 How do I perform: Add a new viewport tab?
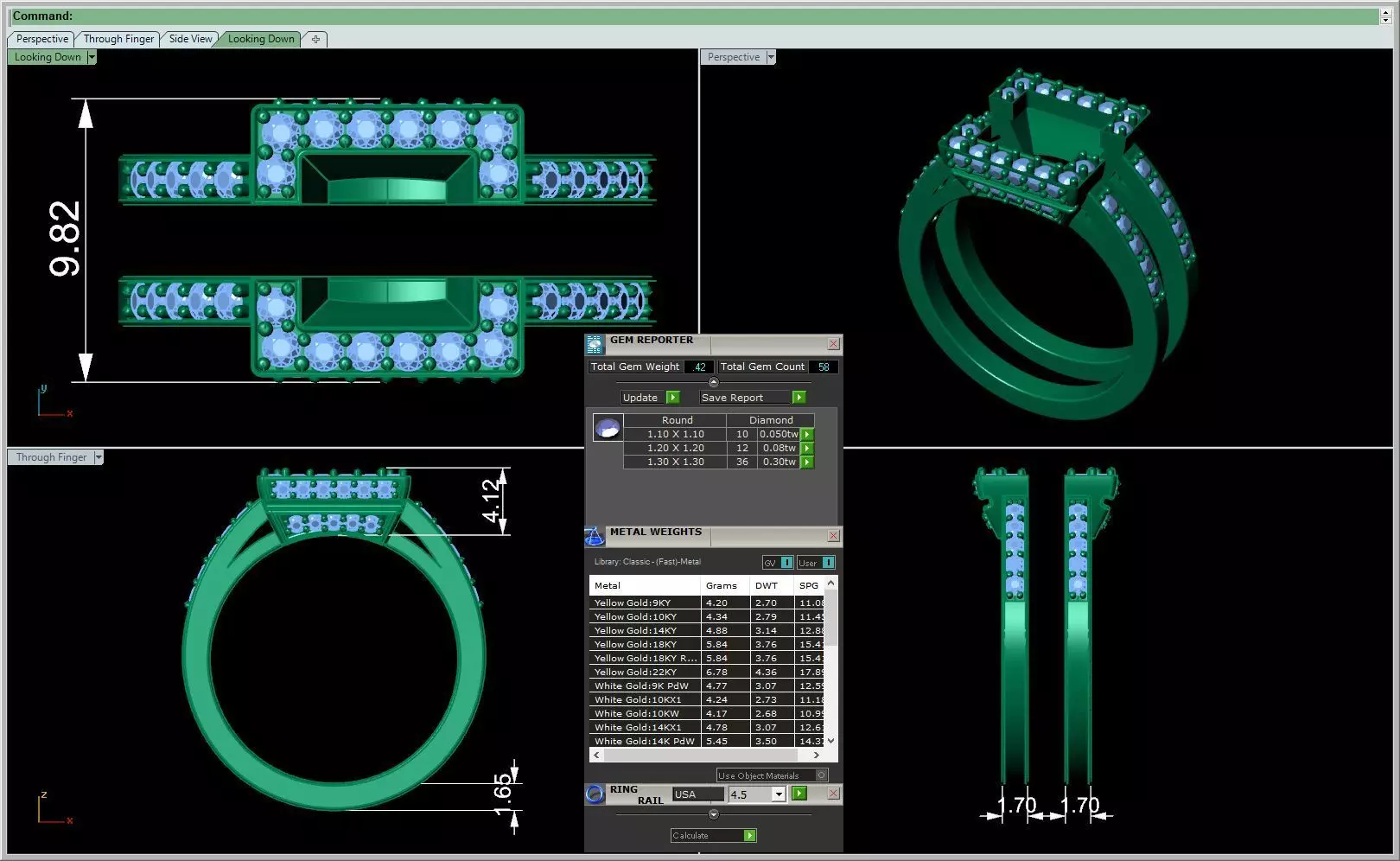315,39
